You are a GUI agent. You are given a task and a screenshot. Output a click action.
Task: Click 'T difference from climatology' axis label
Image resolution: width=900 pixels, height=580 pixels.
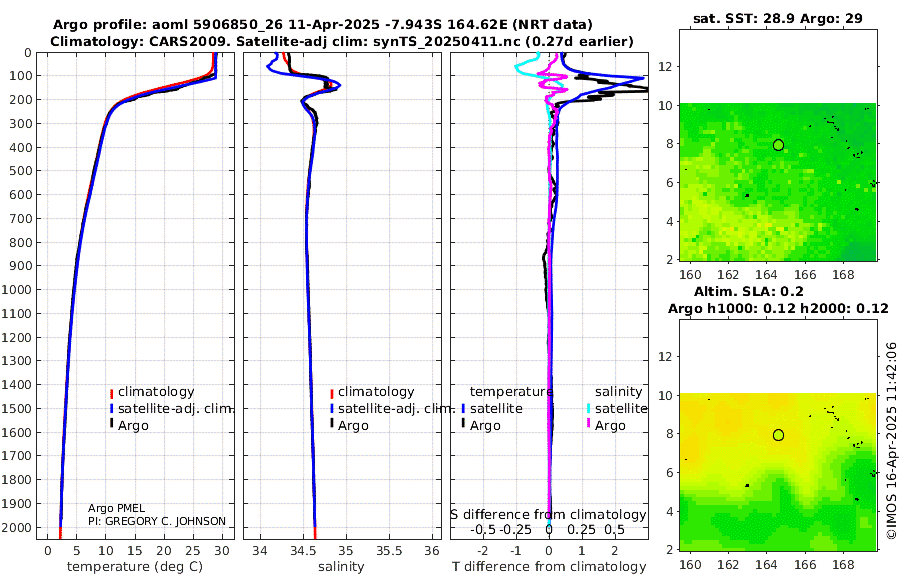549,567
